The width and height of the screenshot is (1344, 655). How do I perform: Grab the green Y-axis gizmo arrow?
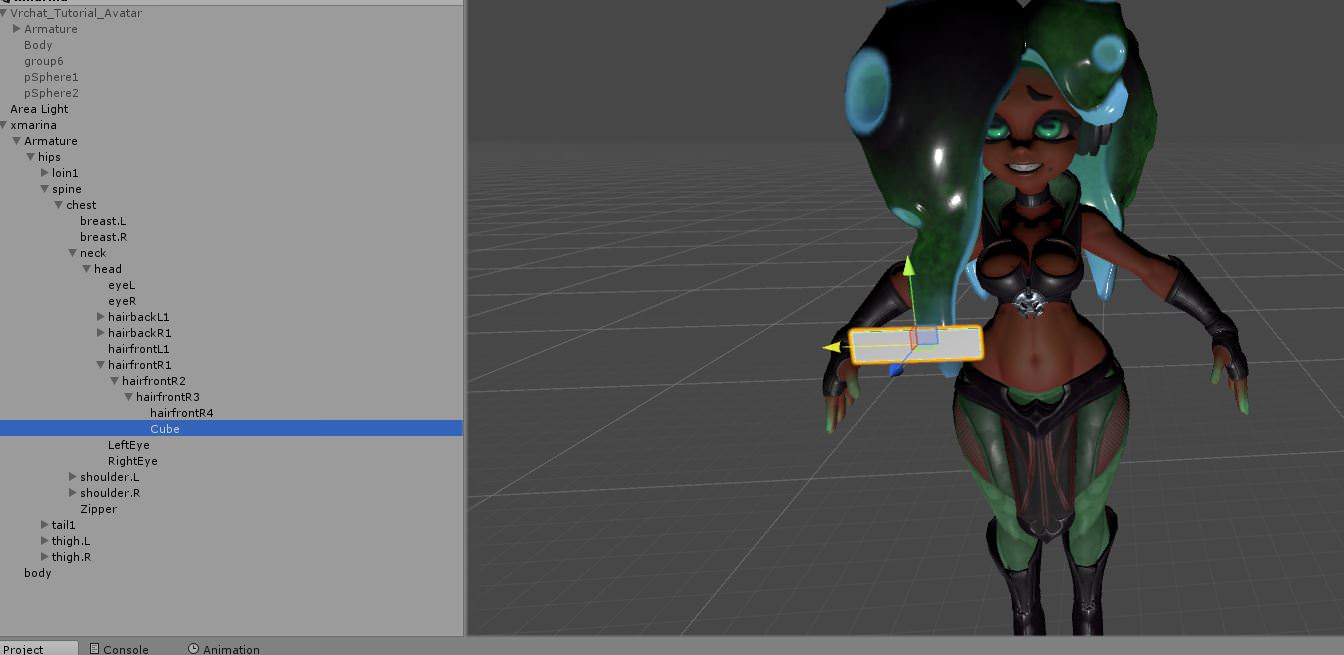click(x=909, y=266)
